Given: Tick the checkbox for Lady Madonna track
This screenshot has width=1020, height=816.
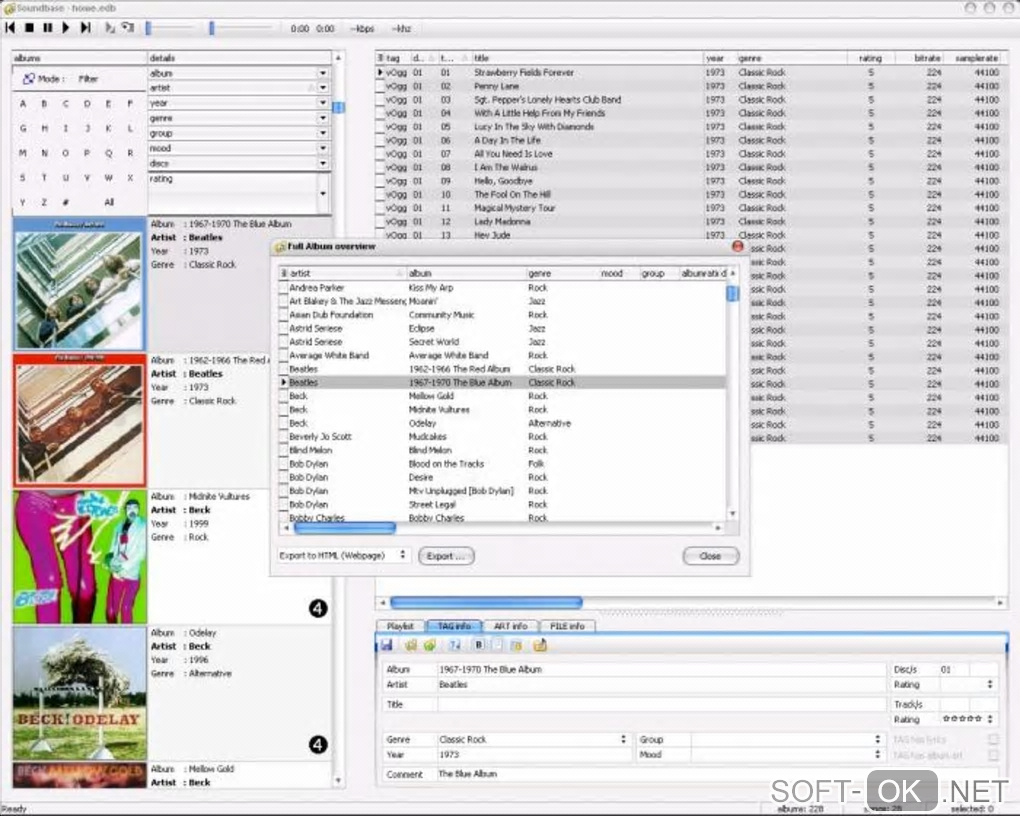Looking at the screenshot, I should tap(380, 222).
